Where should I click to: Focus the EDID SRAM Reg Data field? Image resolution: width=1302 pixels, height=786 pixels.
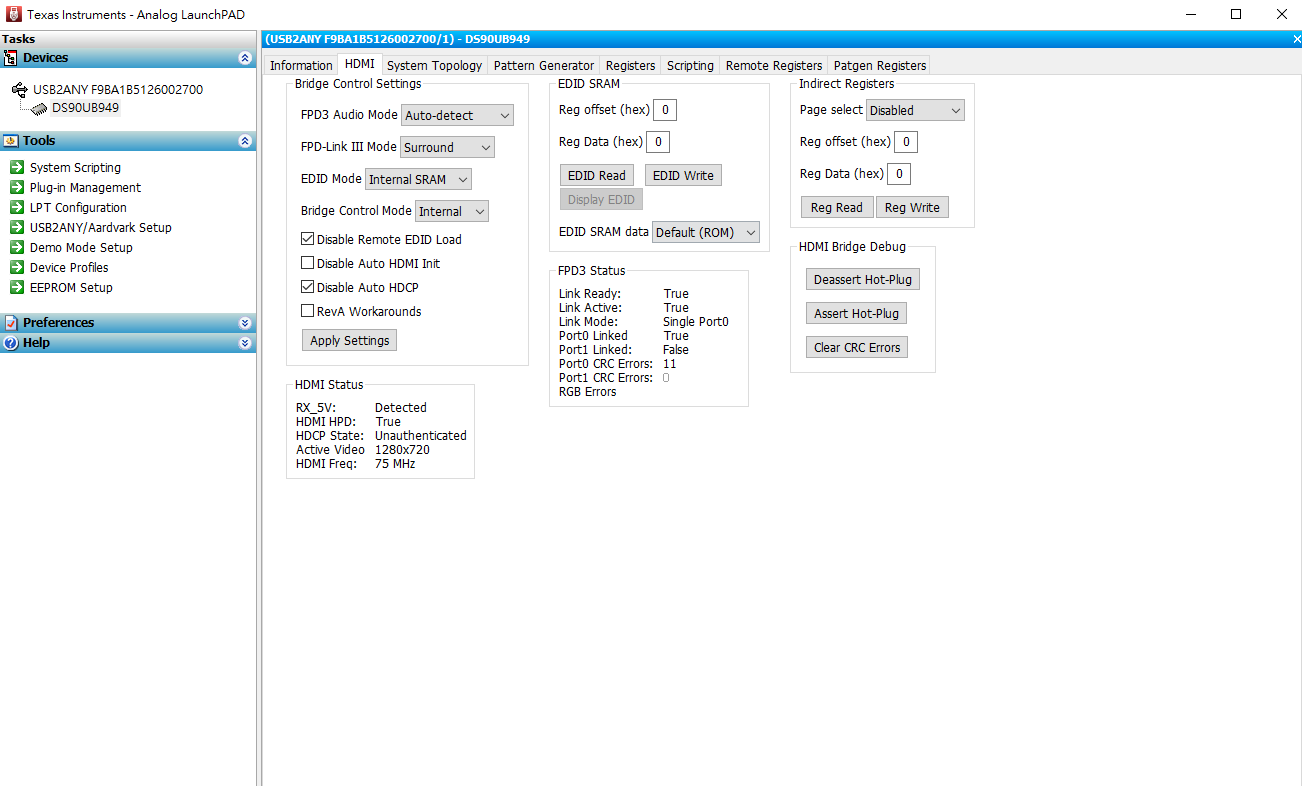[x=658, y=142]
